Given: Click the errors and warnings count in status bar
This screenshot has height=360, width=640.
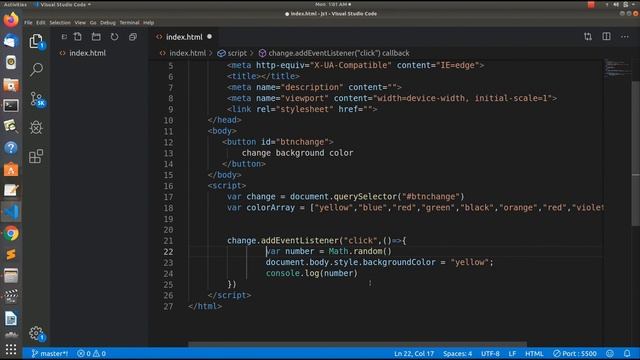Looking at the screenshot, I should (91, 353).
